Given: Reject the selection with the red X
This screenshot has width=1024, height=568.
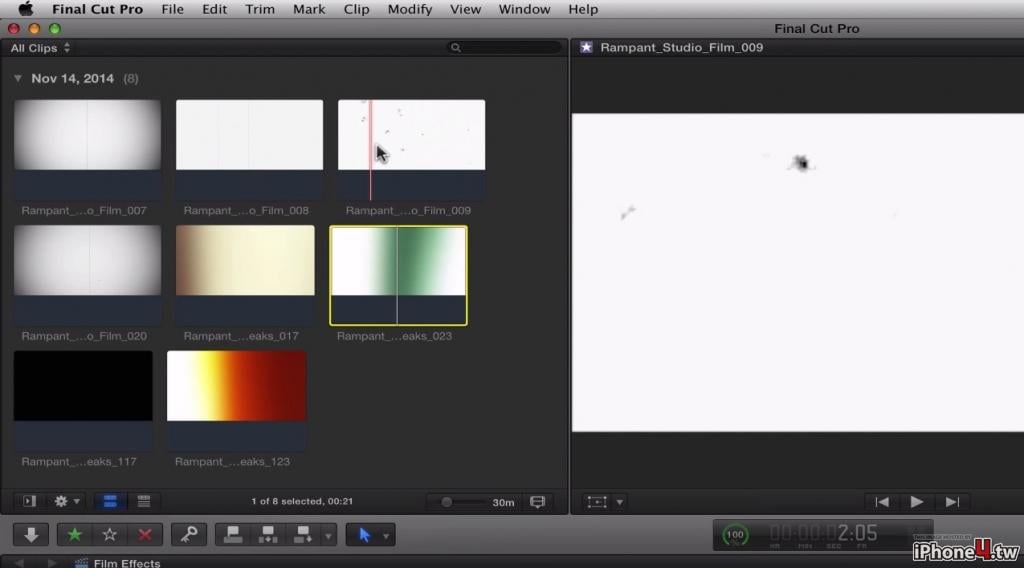Looking at the screenshot, I should click(x=145, y=535).
